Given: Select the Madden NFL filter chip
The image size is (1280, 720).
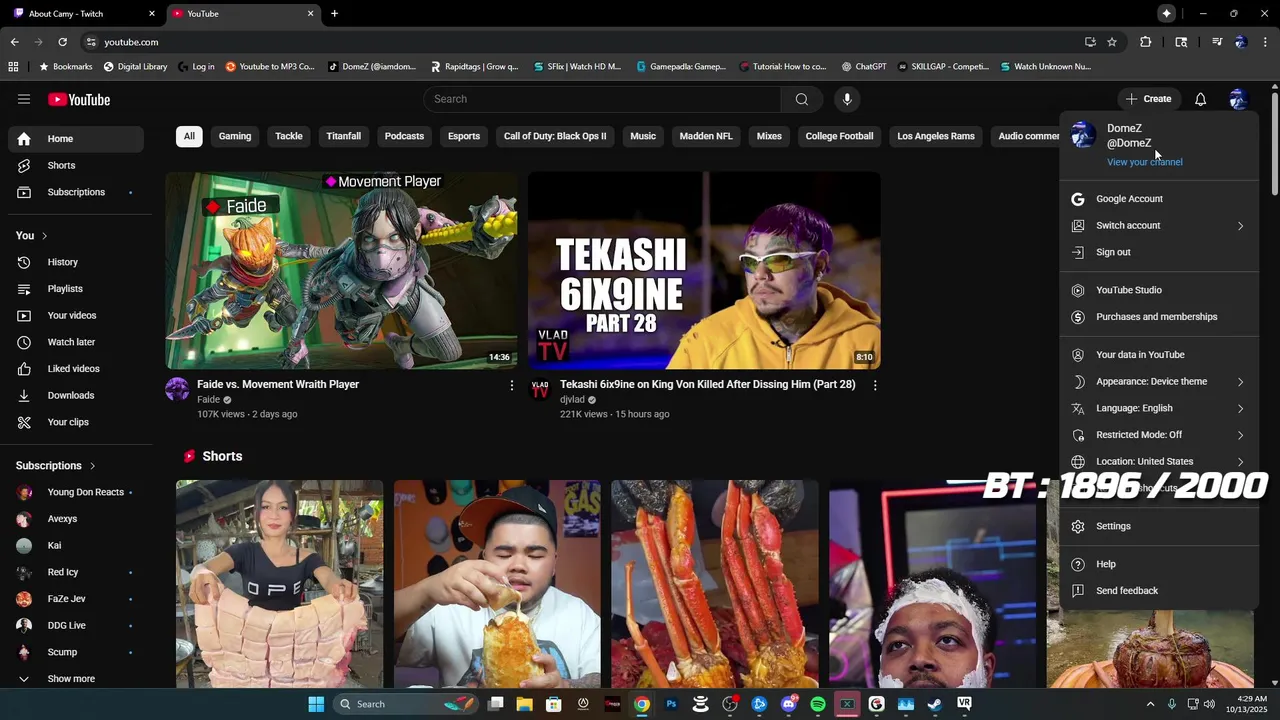Looking at the screenshot, I should (706, 136).
